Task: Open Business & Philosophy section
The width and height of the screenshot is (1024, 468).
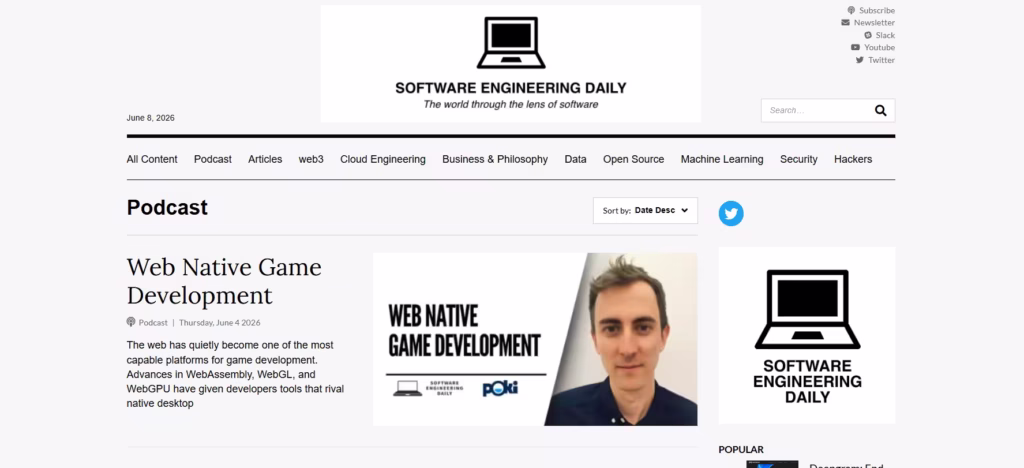Action: click(495, 159)
